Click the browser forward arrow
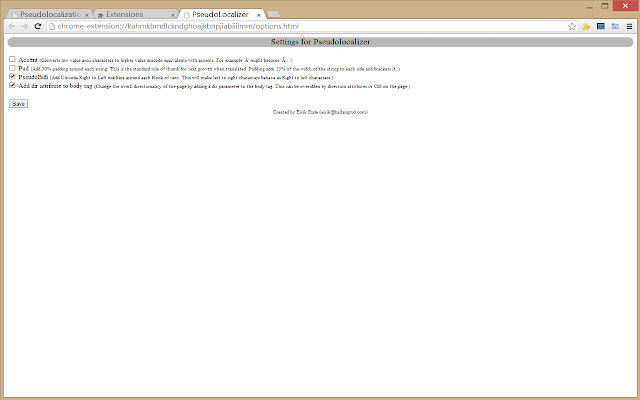This screenshot has width=640, height=400. point(24,26)
